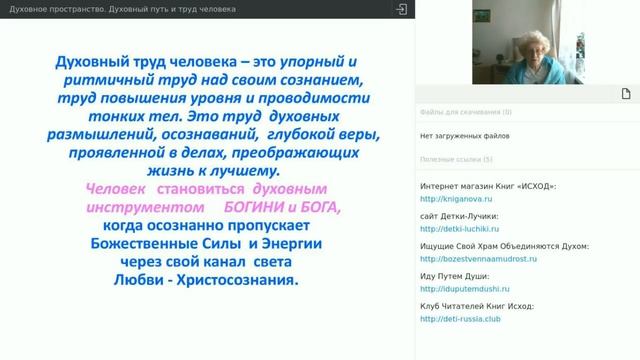
Task: Click the webinar title in top bar
Action: click(122, 9)
